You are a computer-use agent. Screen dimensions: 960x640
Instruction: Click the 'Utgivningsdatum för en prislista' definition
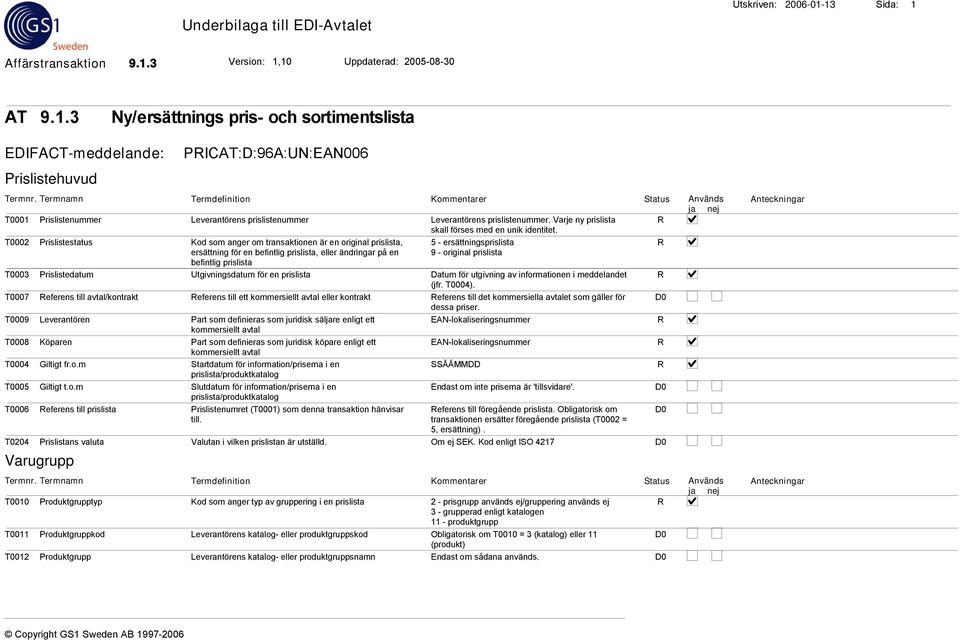(x=250, y=275)
